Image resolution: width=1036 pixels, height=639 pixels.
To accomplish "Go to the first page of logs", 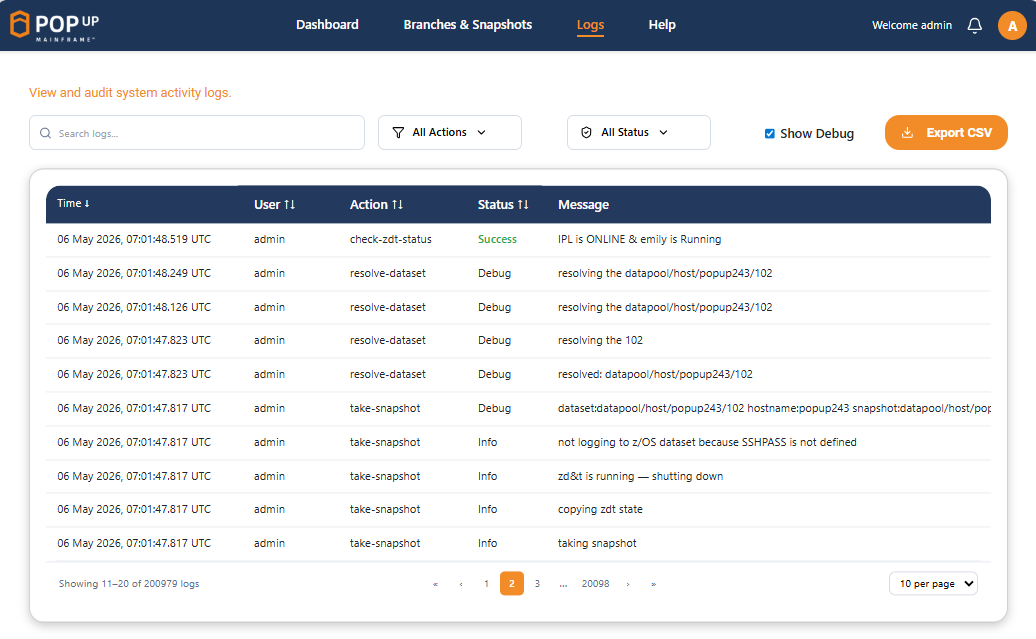I will tap(435, 584).
